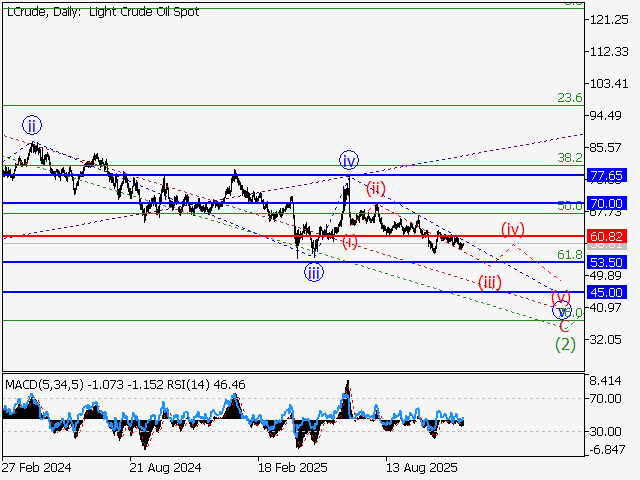This screenshot has width=640, height=480.
Task: Select the green (2) wave label
Action: (x=565, y=344)
